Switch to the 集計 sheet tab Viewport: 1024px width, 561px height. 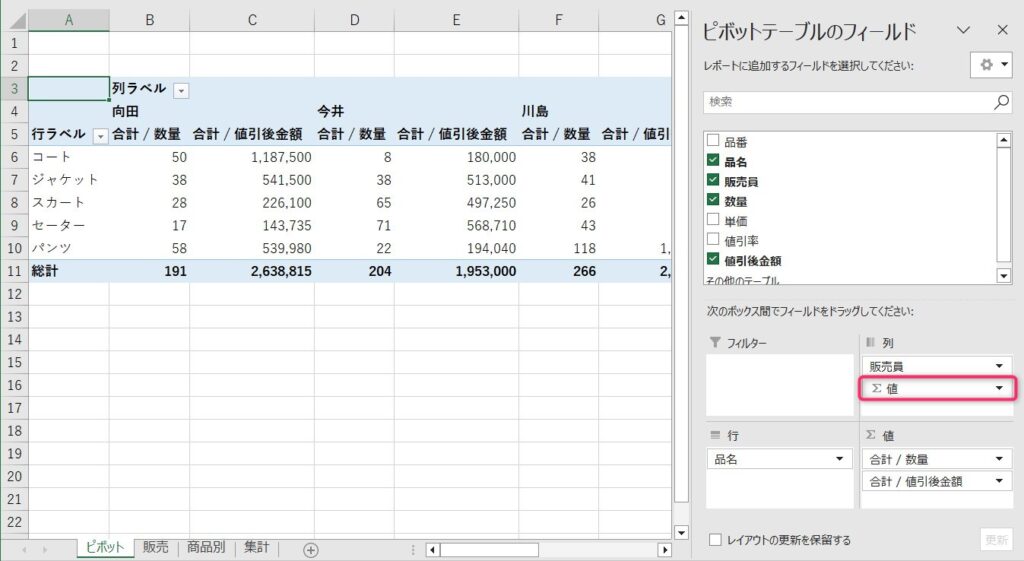coord(257,548)
